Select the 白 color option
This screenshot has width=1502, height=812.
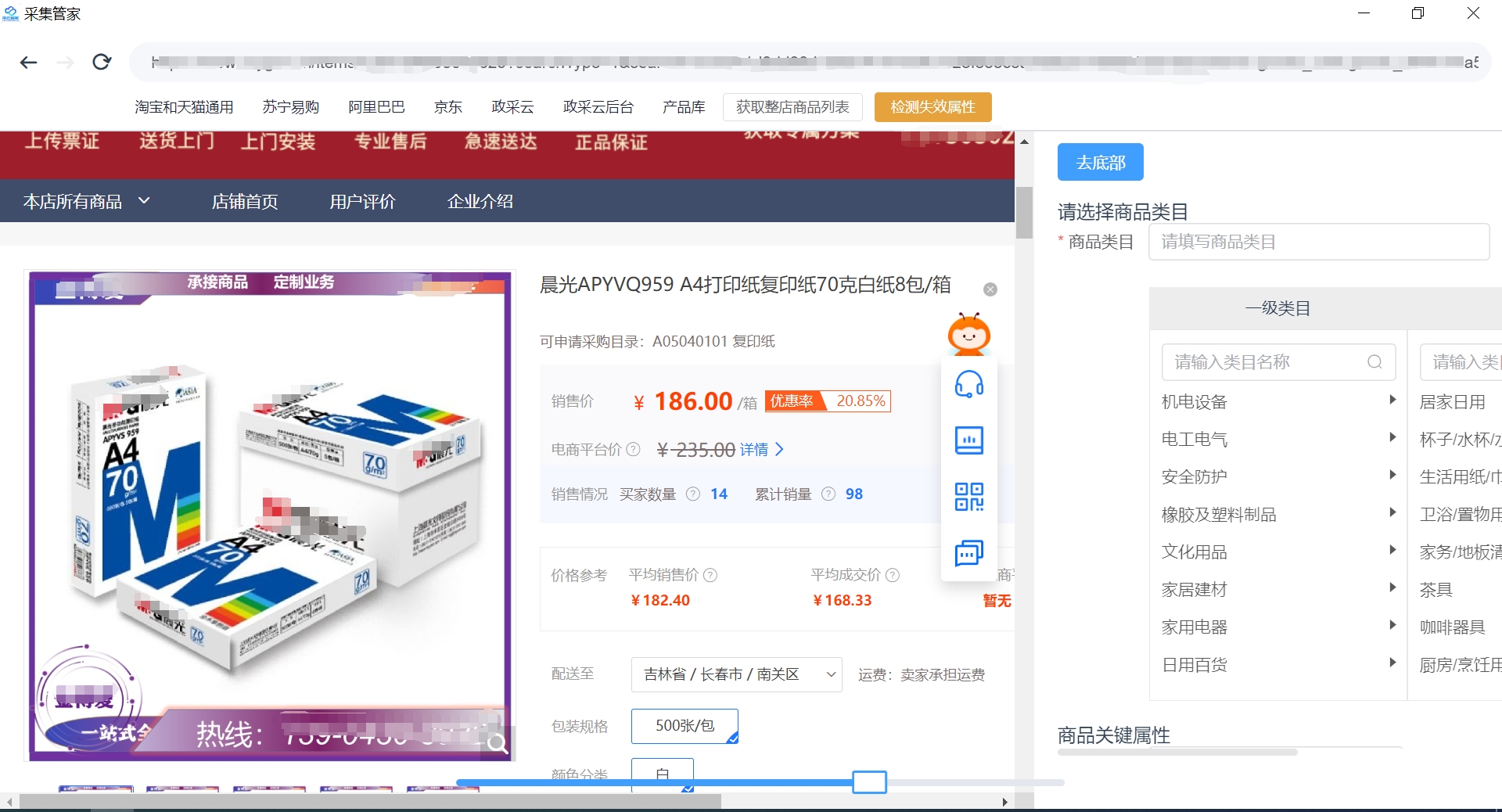663,774
